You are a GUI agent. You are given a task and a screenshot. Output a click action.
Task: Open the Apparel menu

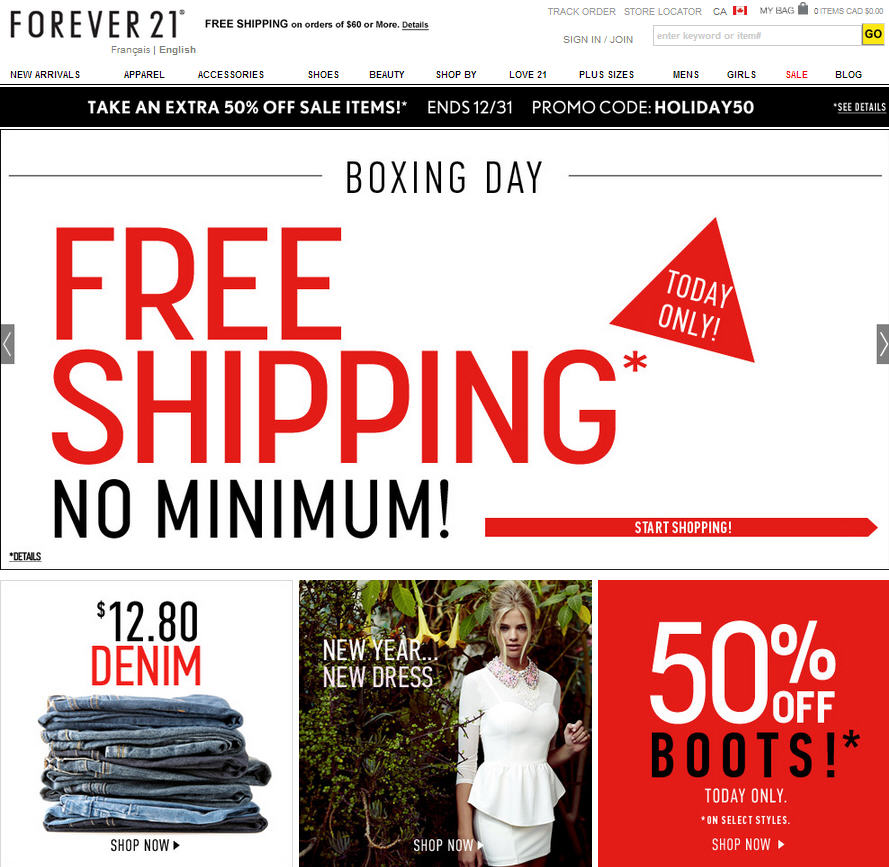point(144,74)
